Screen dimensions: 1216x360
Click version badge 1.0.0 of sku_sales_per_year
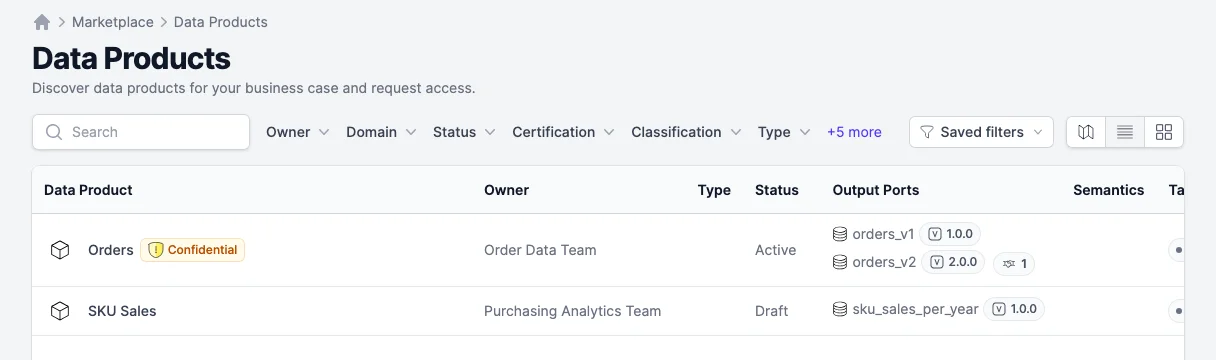(x=1014, y=309)
